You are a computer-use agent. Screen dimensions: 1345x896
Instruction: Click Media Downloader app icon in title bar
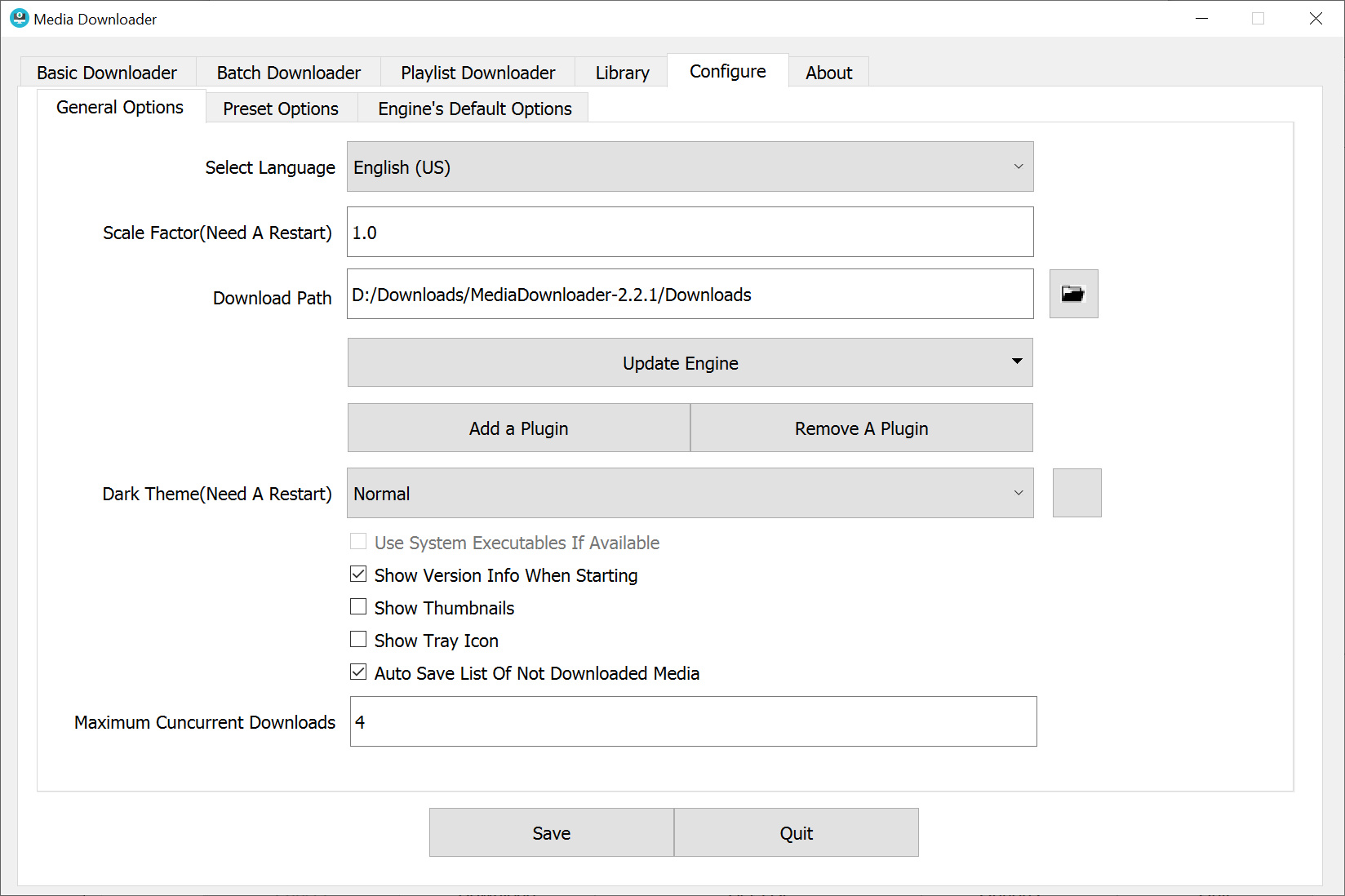19,18
